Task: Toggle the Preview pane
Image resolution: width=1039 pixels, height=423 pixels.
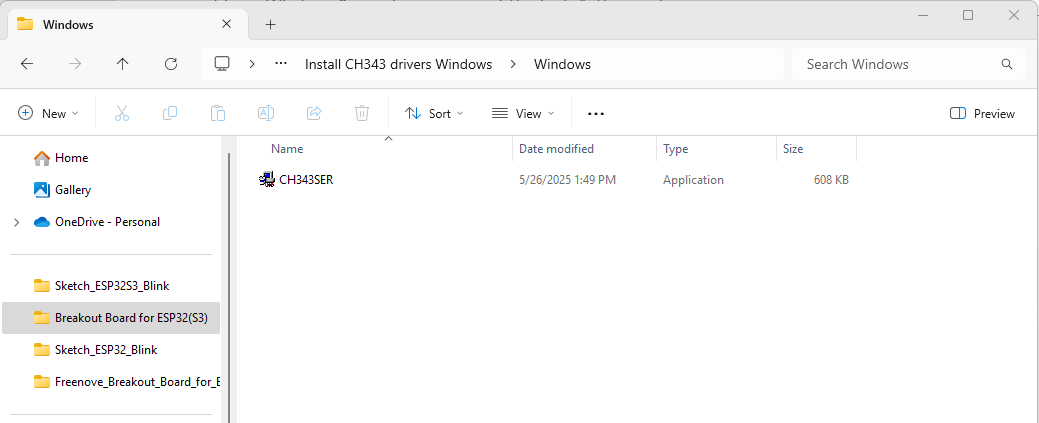Action: click(982, 113)
